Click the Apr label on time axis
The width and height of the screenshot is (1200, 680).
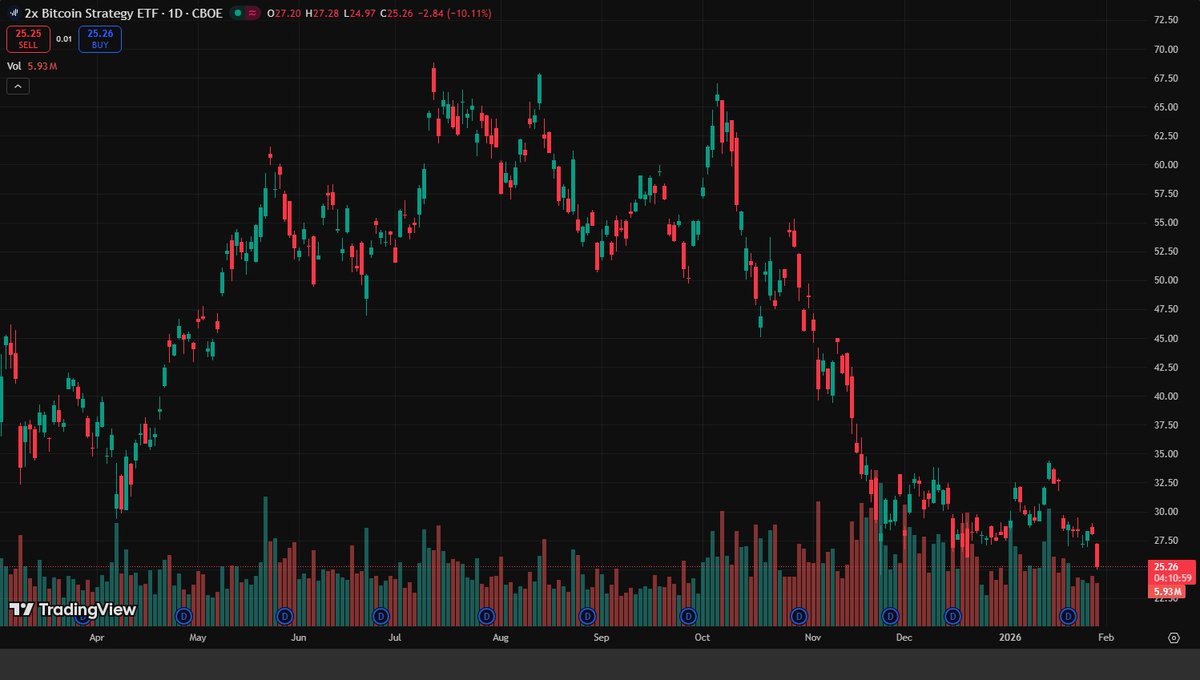coord(97,636)
